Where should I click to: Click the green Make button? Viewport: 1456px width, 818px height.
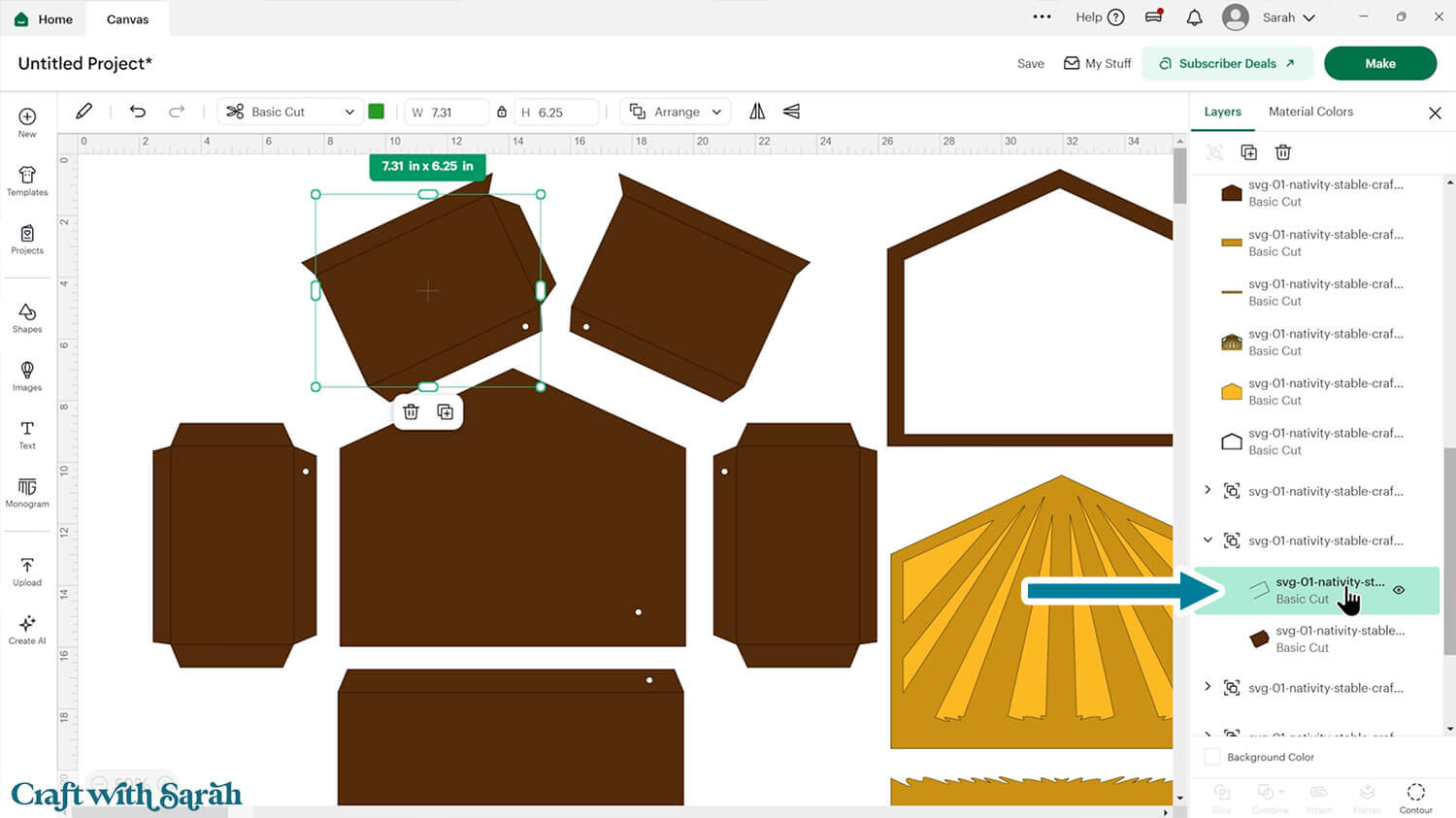click(1379, 63)
